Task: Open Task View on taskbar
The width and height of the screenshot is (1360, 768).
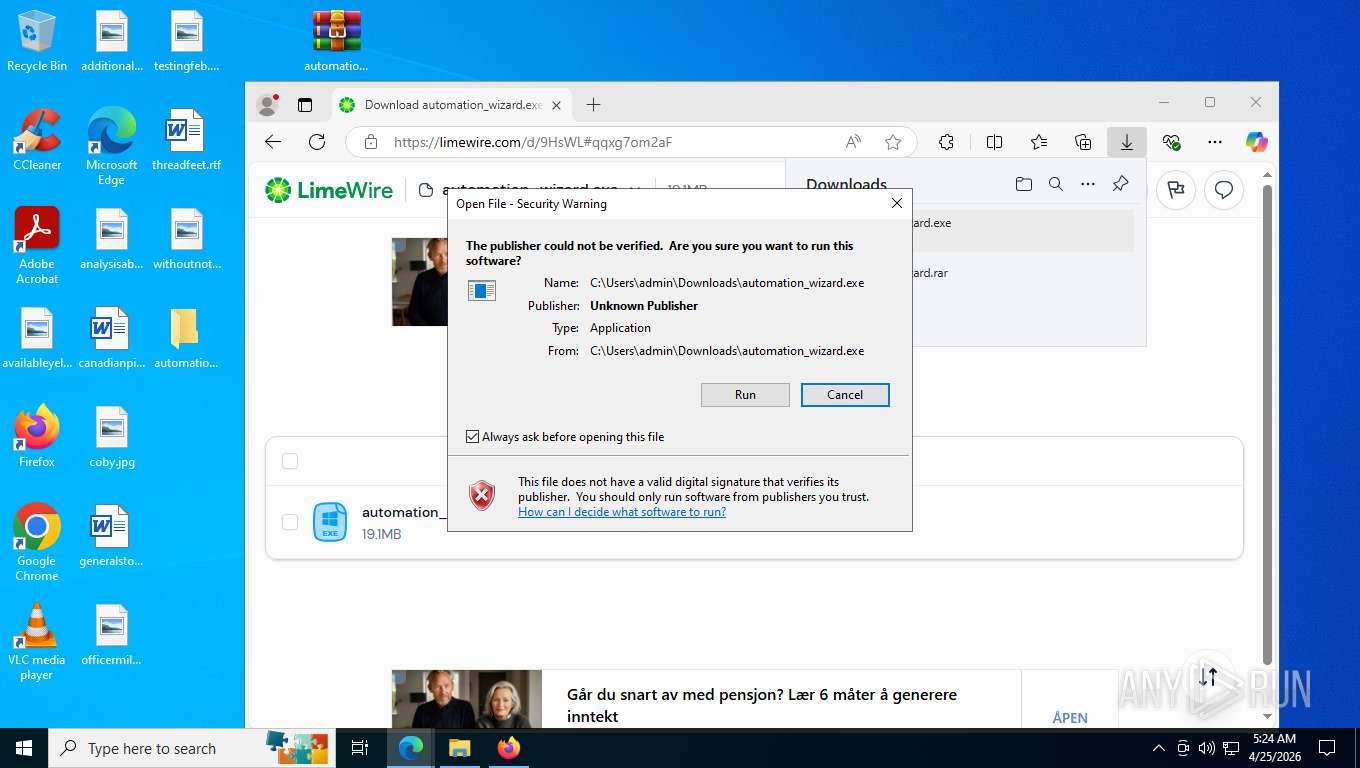Action: (360, 748)
